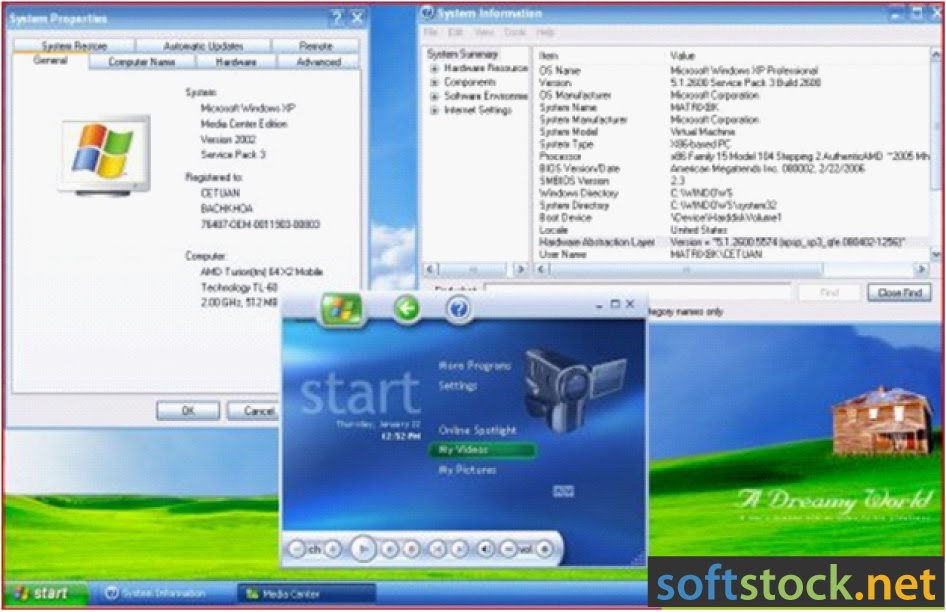946x612 pixels.
Task: Switch to the Advanced tab
Action: (x=319, y=62)
